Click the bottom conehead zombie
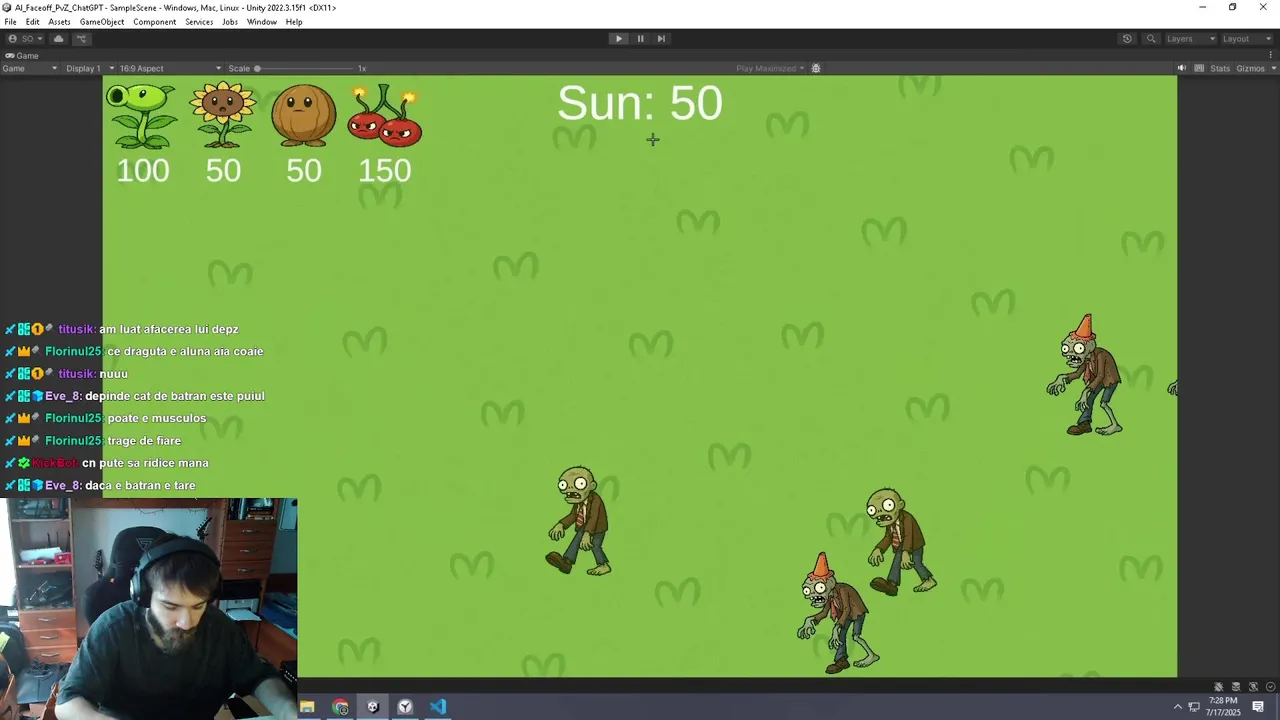Viewport: 1280px width, 720px height. tap(838, 612)
